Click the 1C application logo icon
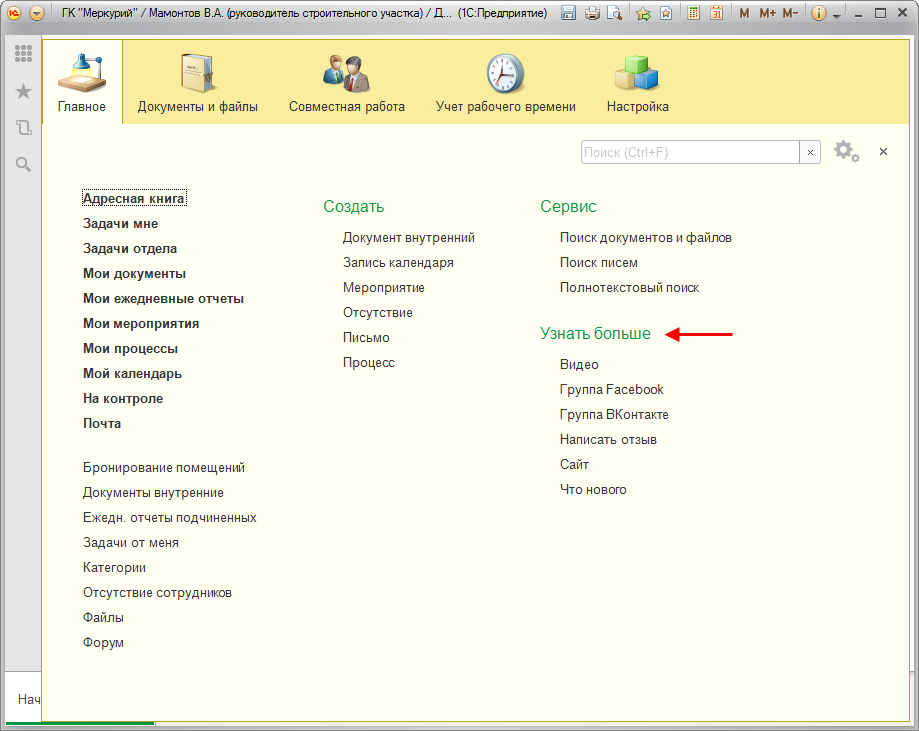Viewport: 919px width, 731px height. [x=14, y=13]
